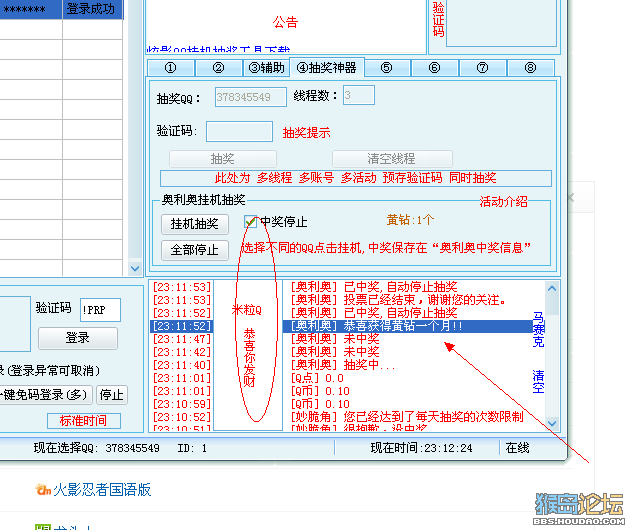Focus the 验证码 field in lottery panel
Image resolution: width=630 pixels, height=530 pixels.
pos(239,131)
